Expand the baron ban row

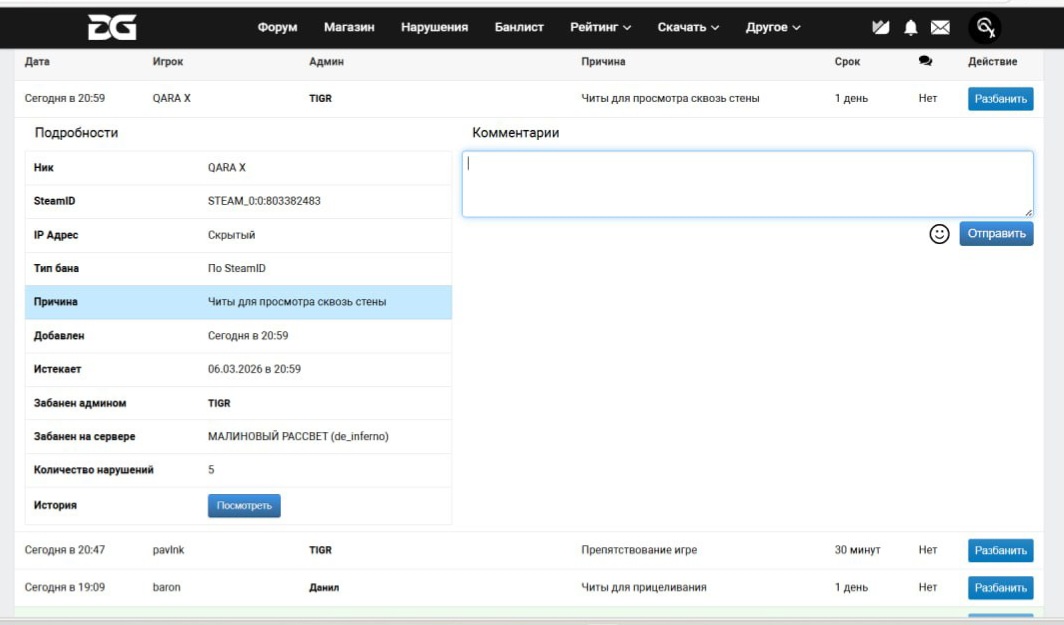(x=400, y=588)
